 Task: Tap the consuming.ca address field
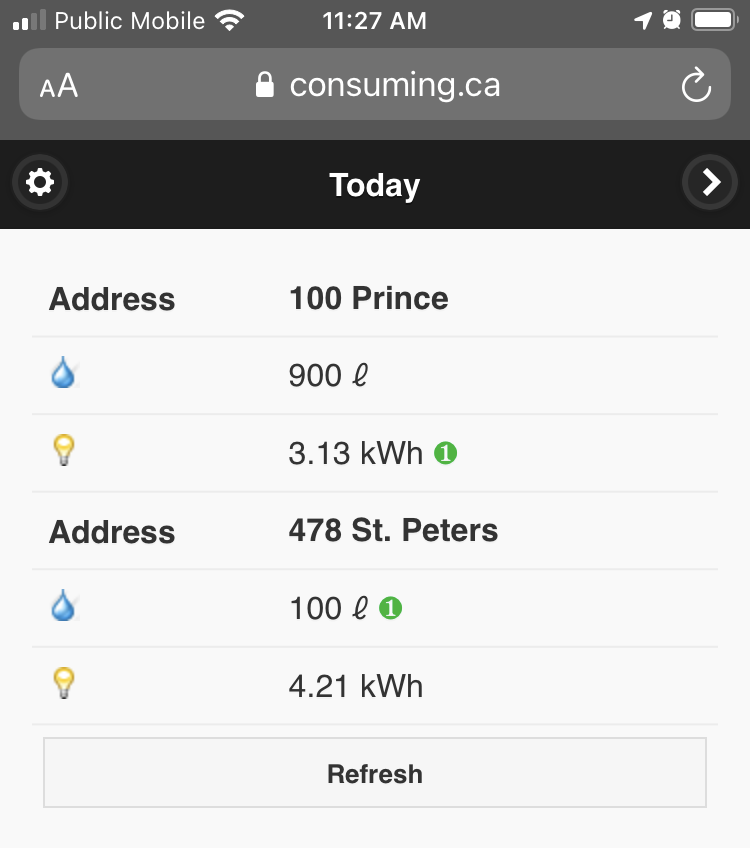click(375, 84)
